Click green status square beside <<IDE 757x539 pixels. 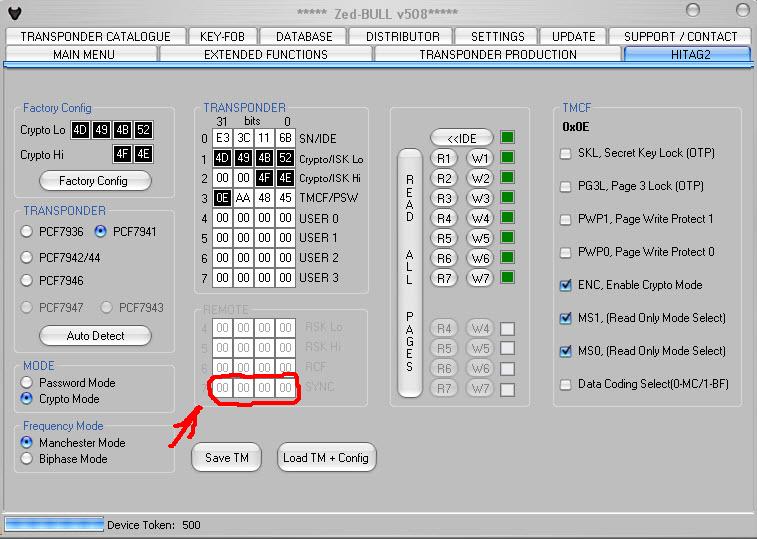tap(507, 138)
